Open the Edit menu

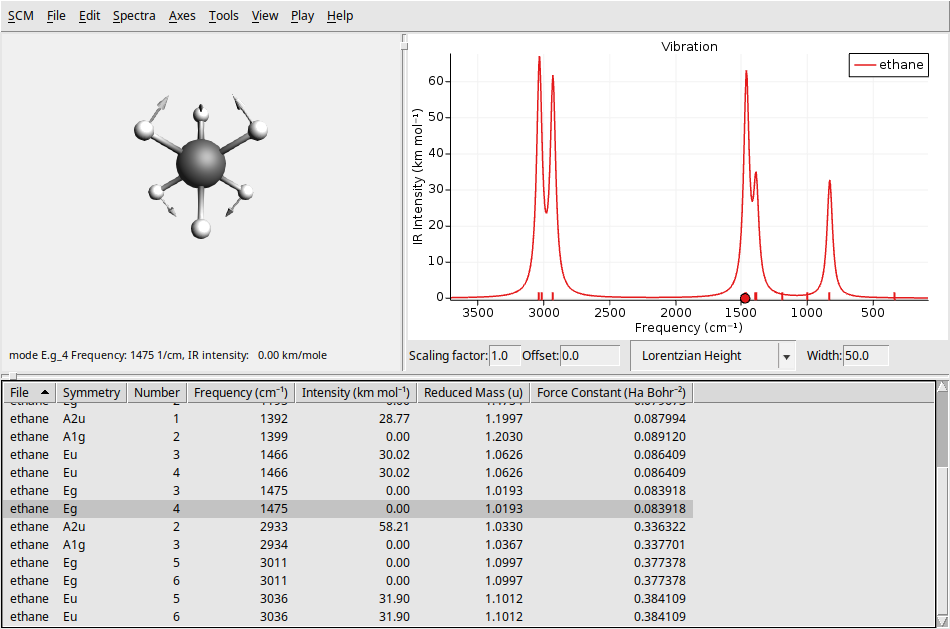(88, 15)
